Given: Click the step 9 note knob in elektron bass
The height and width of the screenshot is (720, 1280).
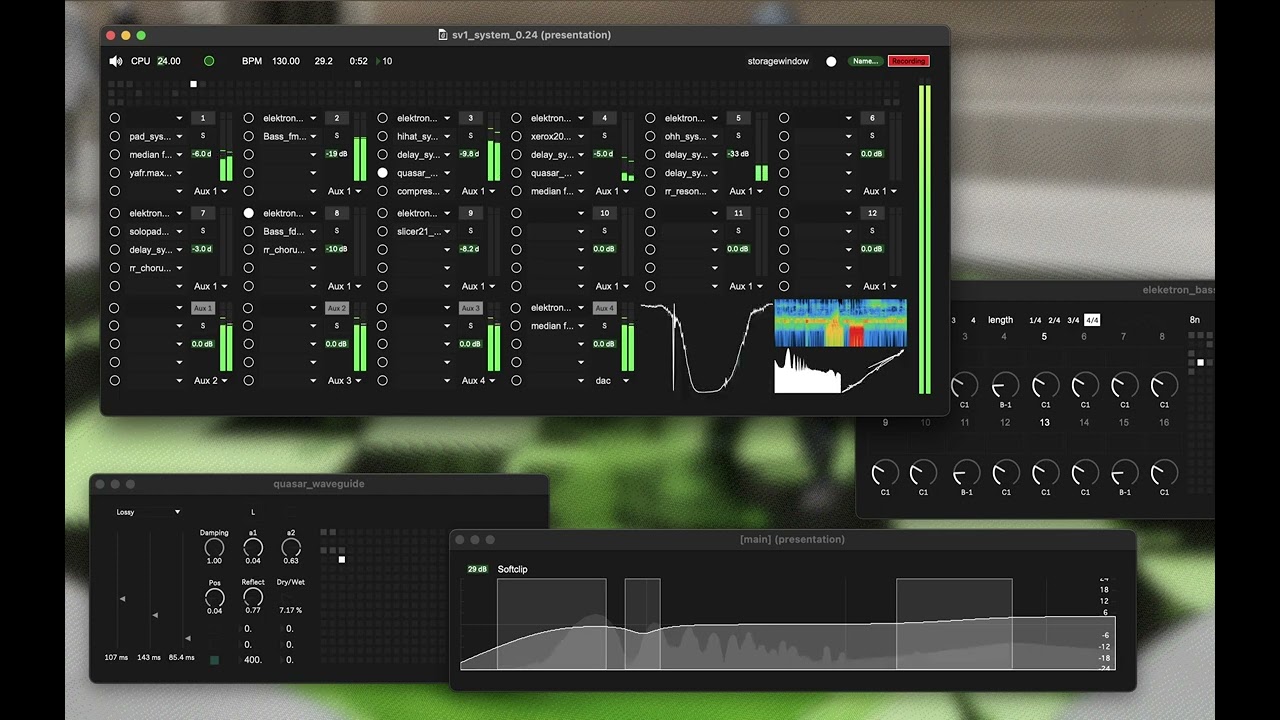Looking at the screenshot, I should (885, 473).
